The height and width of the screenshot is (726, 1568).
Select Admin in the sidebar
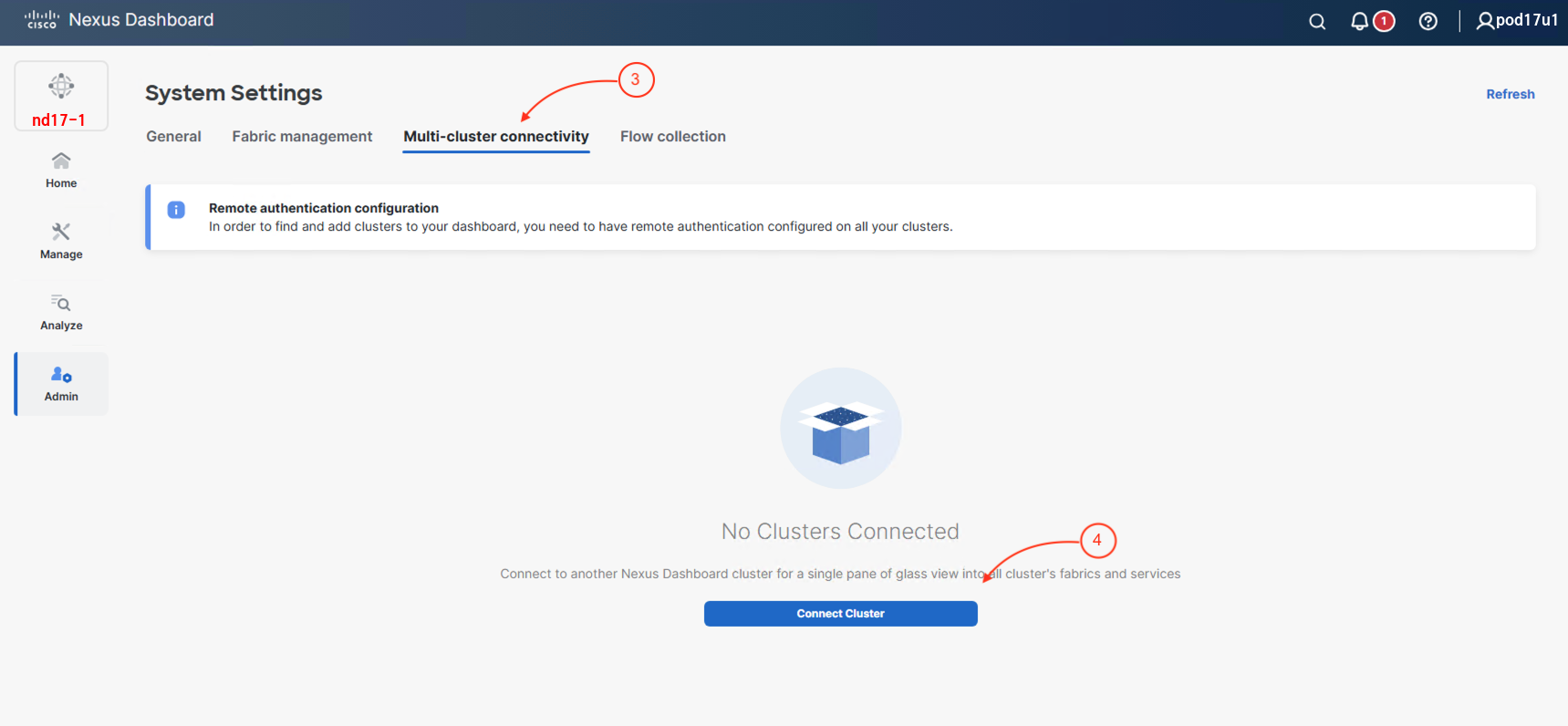coord(61,384)
